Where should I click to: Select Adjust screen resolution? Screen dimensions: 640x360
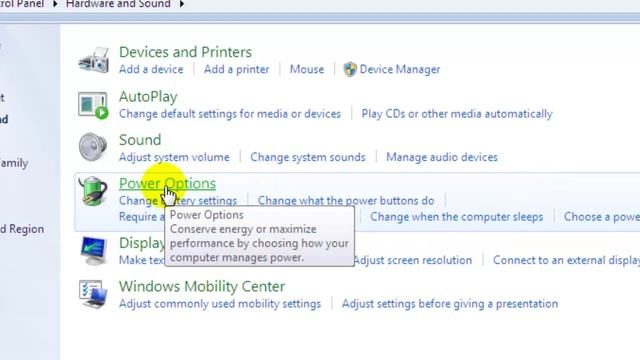(413, 260)
